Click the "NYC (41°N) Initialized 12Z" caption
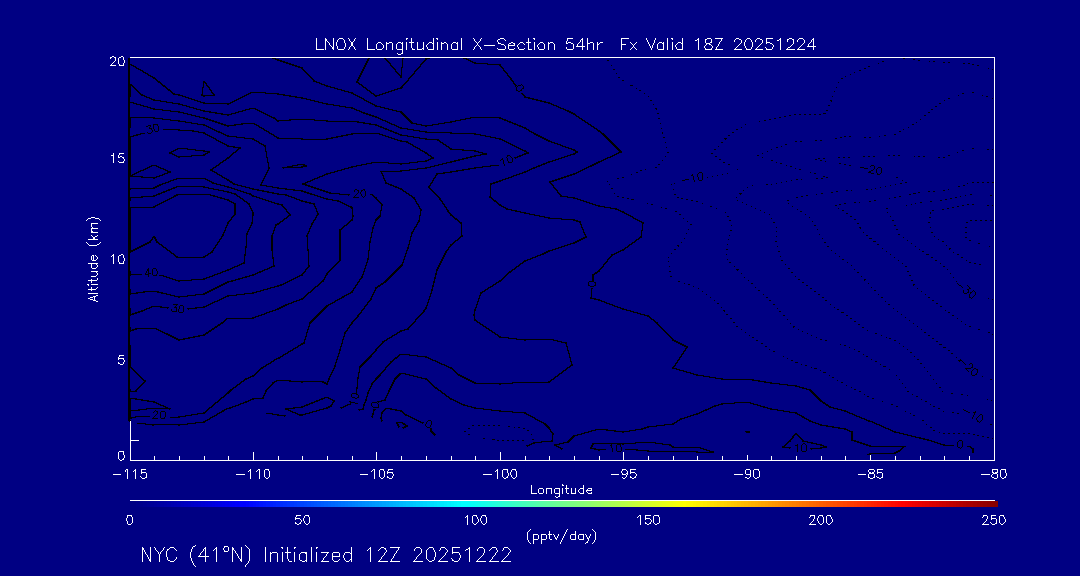This screenshot has width=1080, height=576. click(x=325, y=556)
